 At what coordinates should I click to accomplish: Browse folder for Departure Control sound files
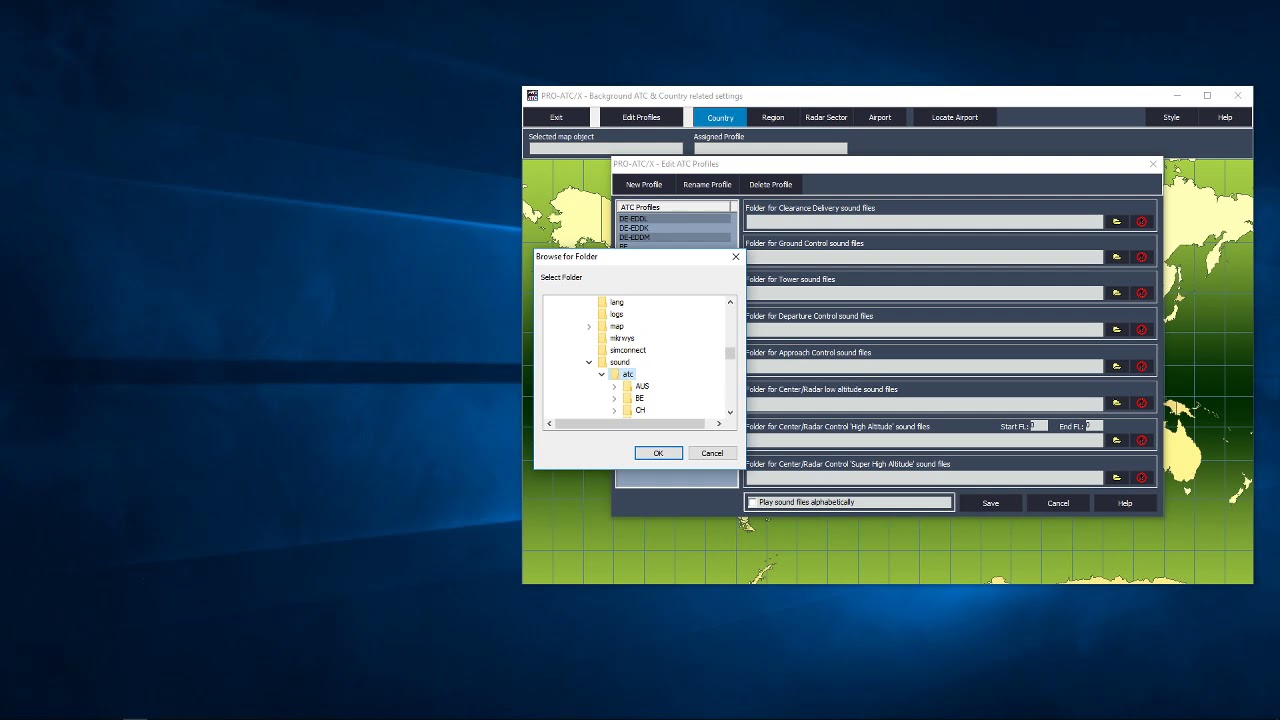pyautogui.click(x=1117, y=330)
